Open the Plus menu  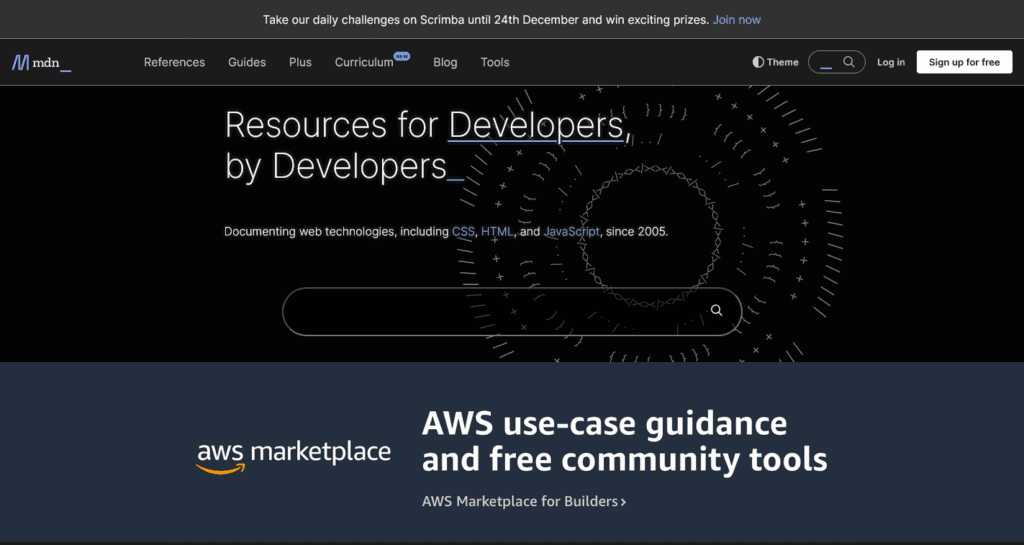[x=300, y=62]
